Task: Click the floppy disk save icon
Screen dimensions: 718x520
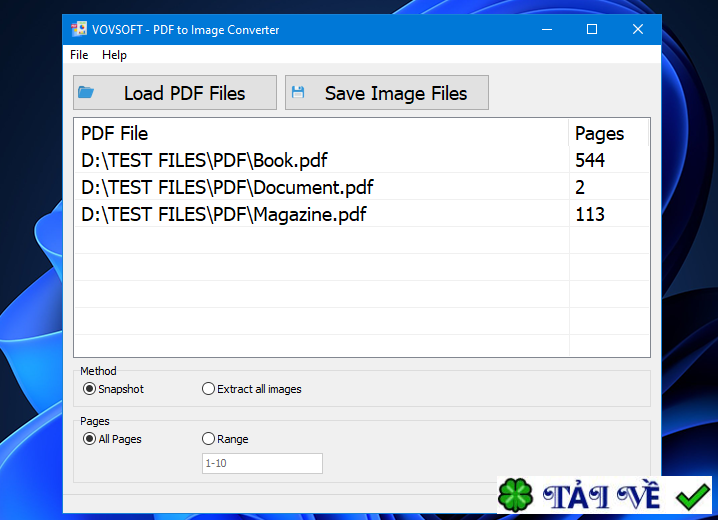Action: (298, 93)
